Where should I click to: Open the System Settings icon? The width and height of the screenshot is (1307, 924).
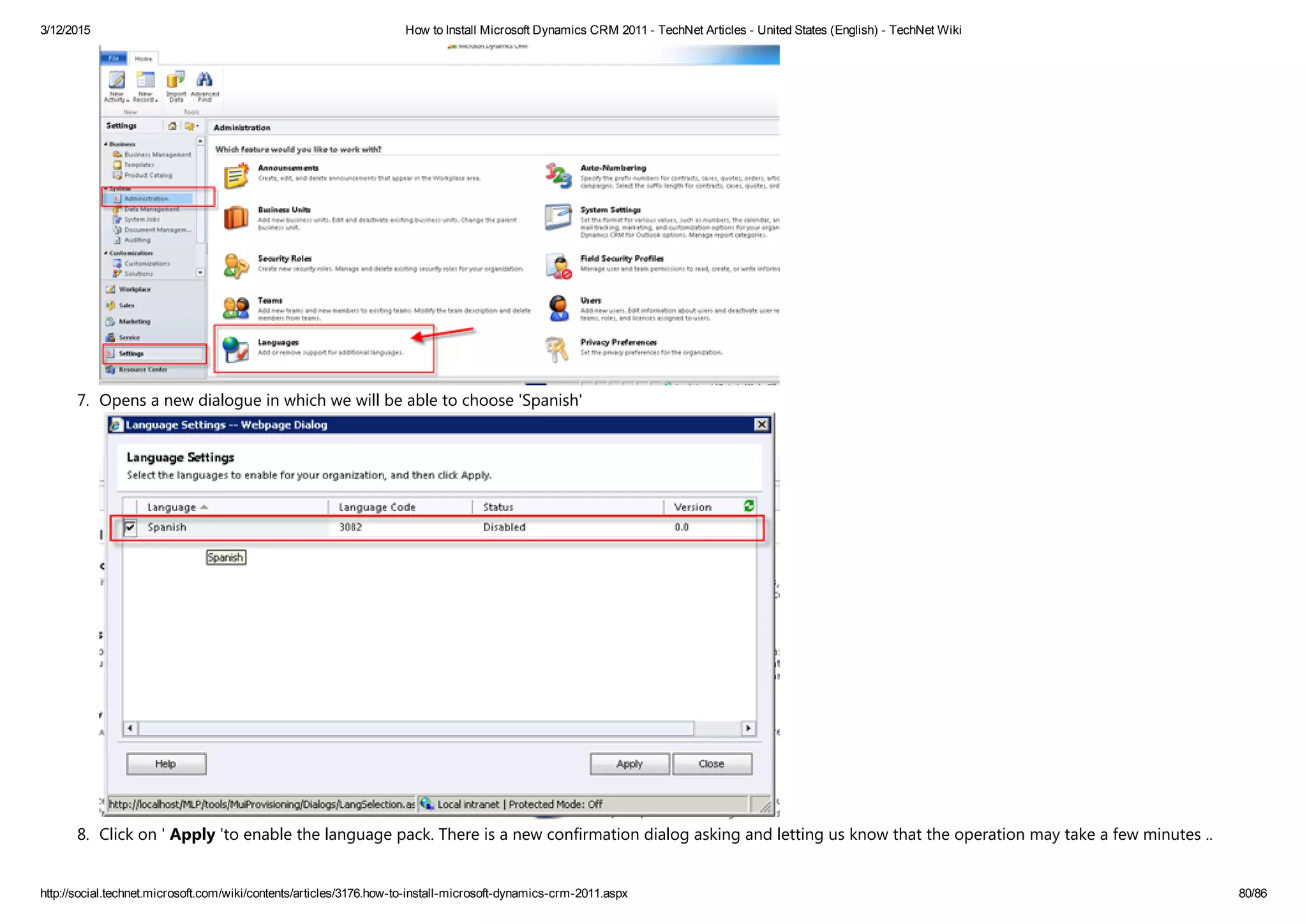pyautogui.click(x=558, y=217)
